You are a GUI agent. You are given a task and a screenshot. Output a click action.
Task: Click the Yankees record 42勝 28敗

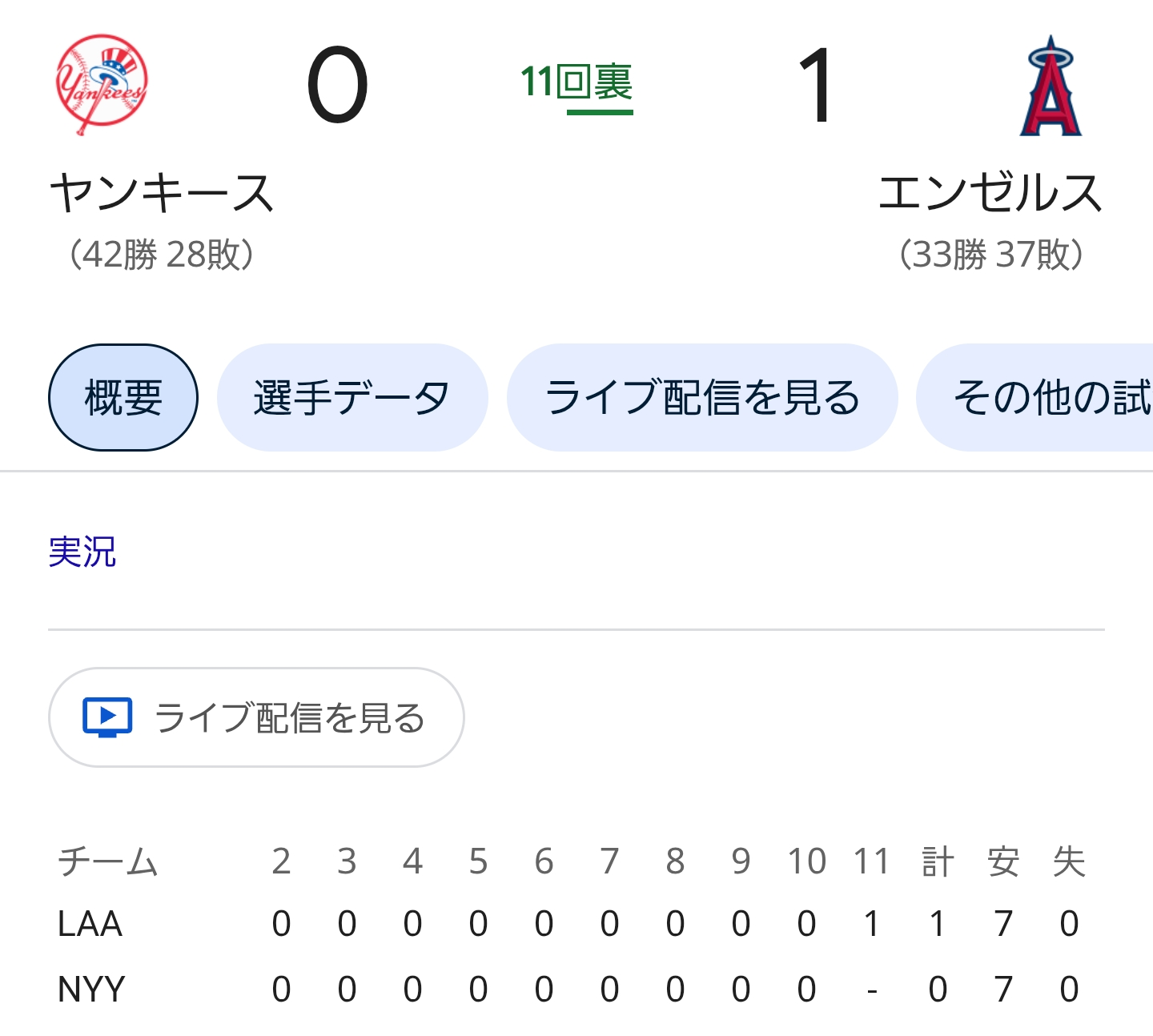click(163, 255)
